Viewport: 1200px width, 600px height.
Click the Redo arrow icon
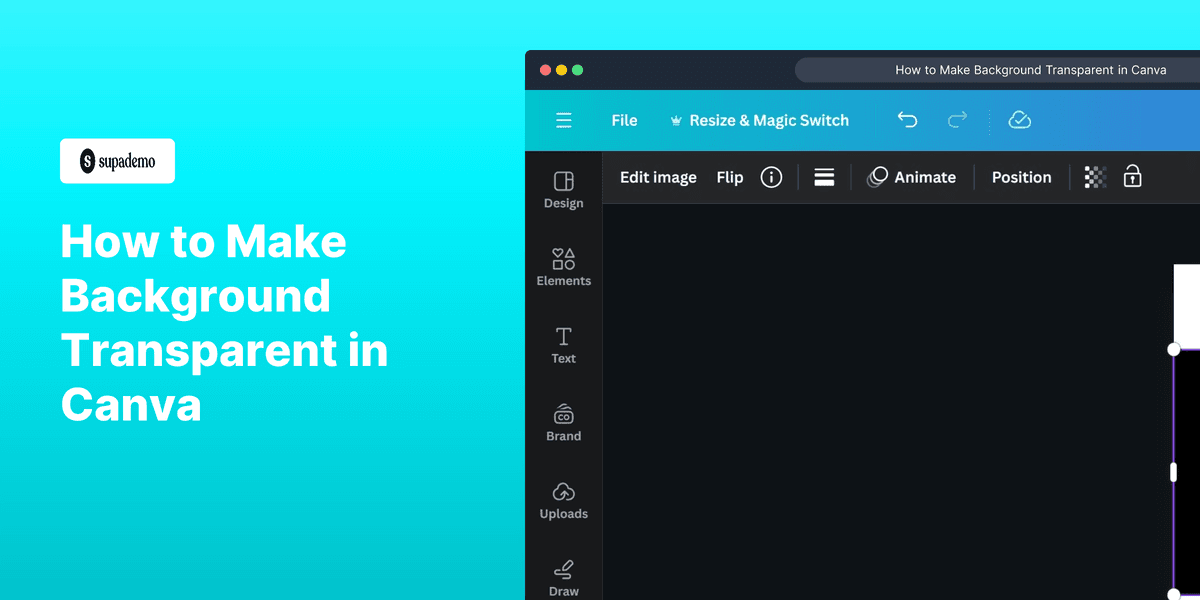(956, 120)
